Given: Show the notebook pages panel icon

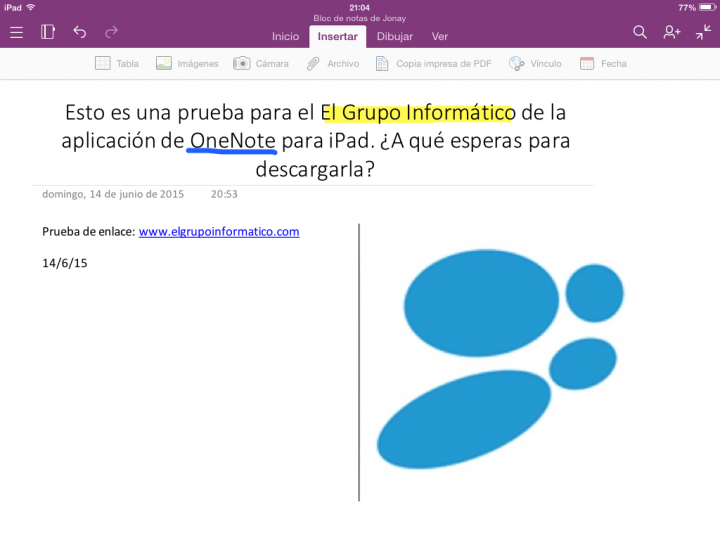Looking at the screenshot, I should click(48, 32).
